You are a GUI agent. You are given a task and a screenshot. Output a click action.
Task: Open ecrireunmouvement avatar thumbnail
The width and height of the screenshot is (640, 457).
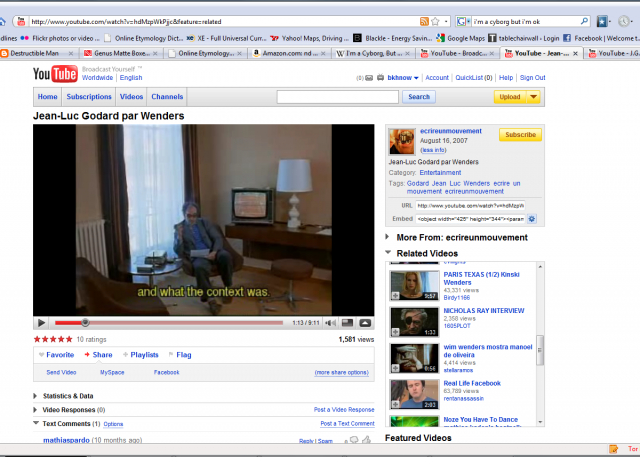(402, 141)
